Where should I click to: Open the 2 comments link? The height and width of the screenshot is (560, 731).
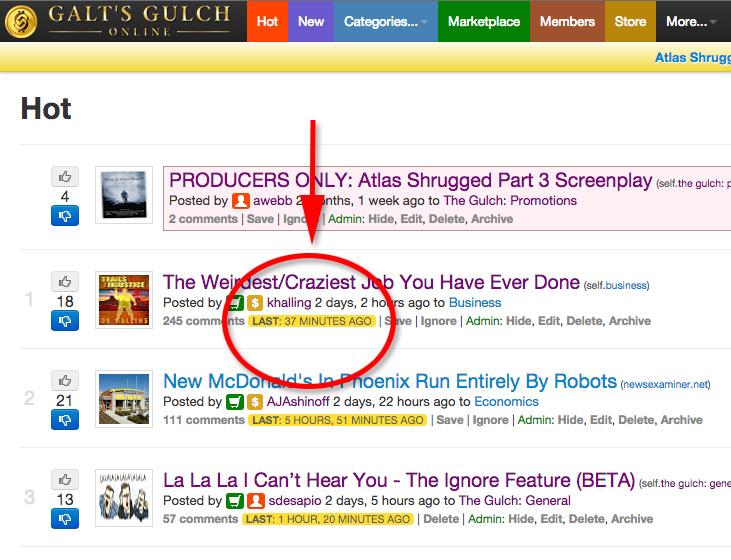click(x=203, y=219)
